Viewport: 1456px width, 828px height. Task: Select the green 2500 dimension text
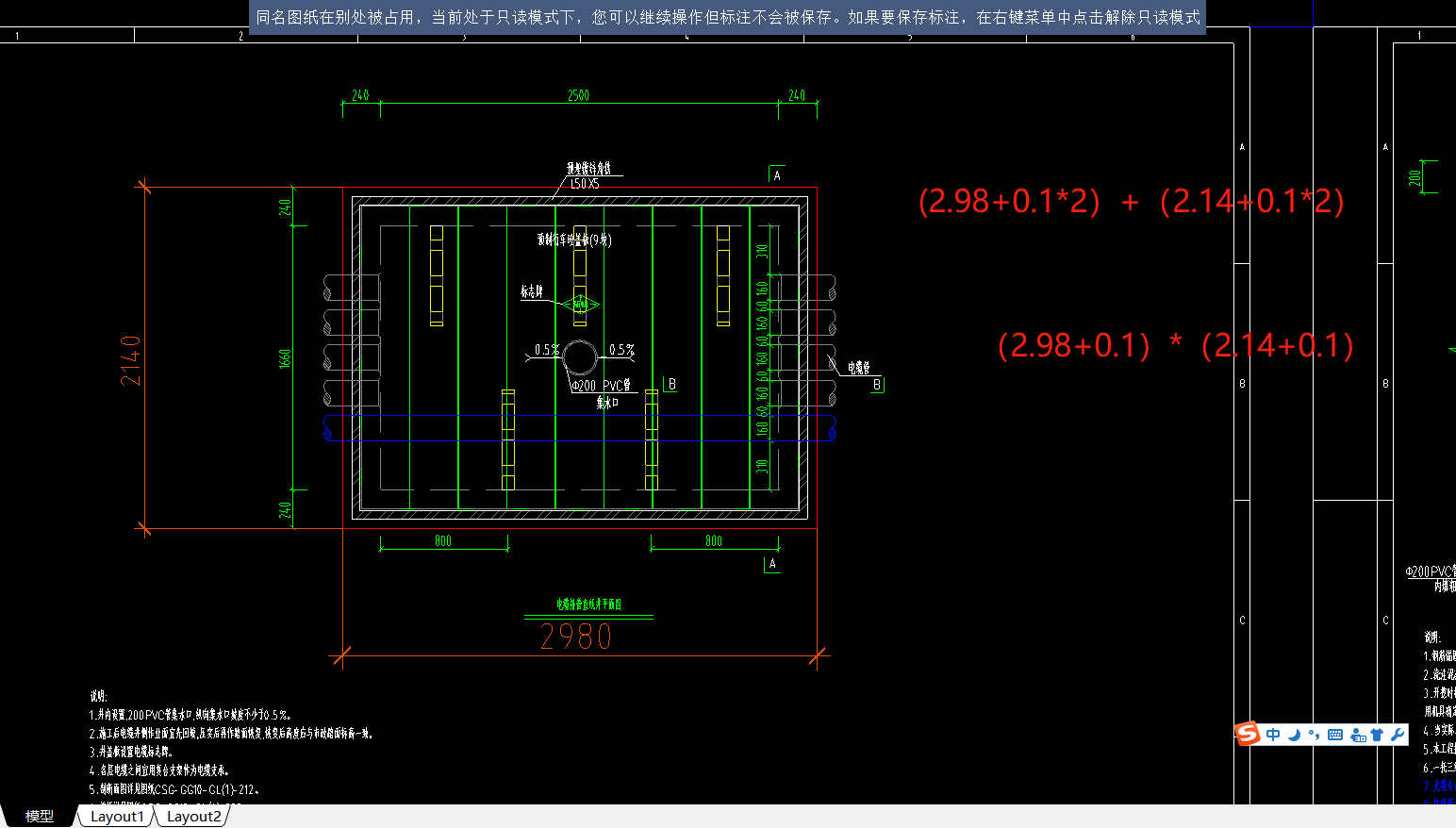click(x=578, y=95)
